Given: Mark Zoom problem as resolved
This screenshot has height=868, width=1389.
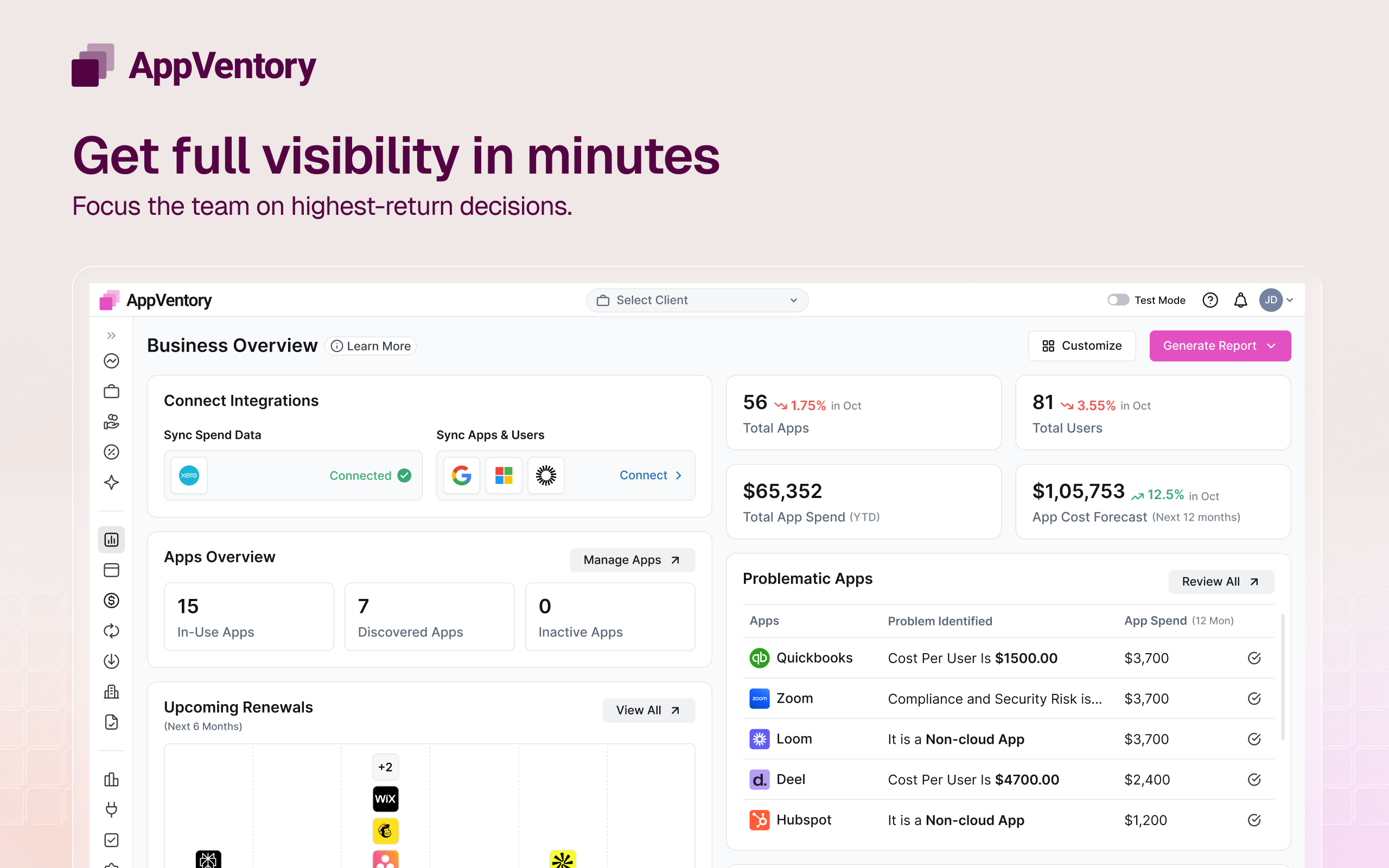Looking at the screenshot, I should coord(1254,699).
